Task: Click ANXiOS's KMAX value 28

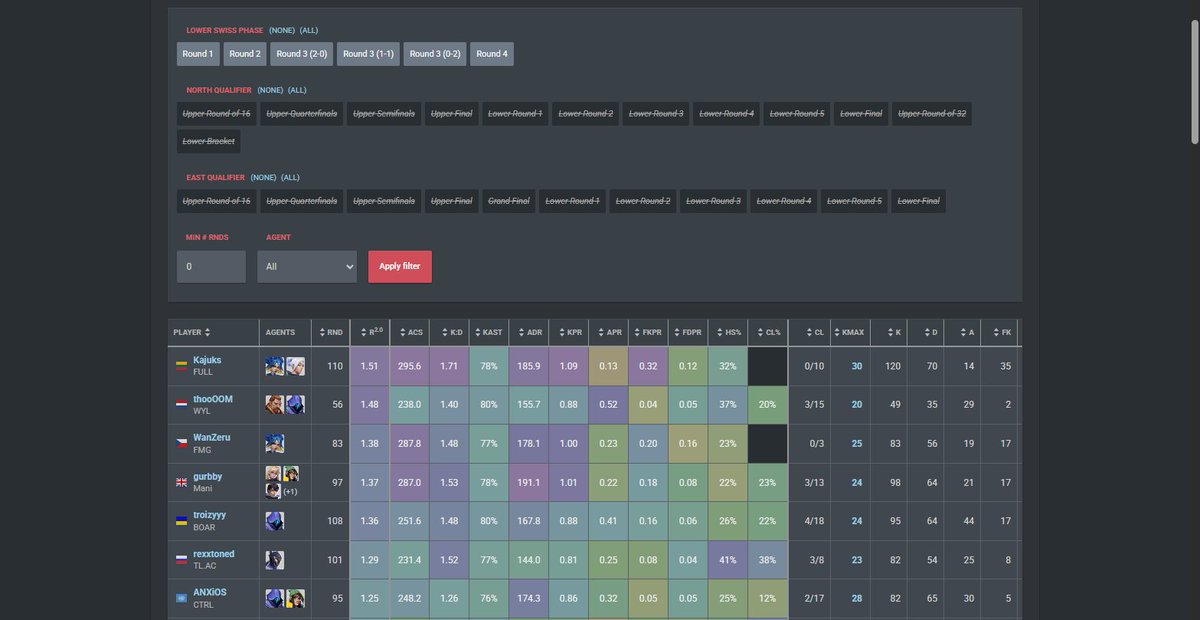Action: pos(857,598)
